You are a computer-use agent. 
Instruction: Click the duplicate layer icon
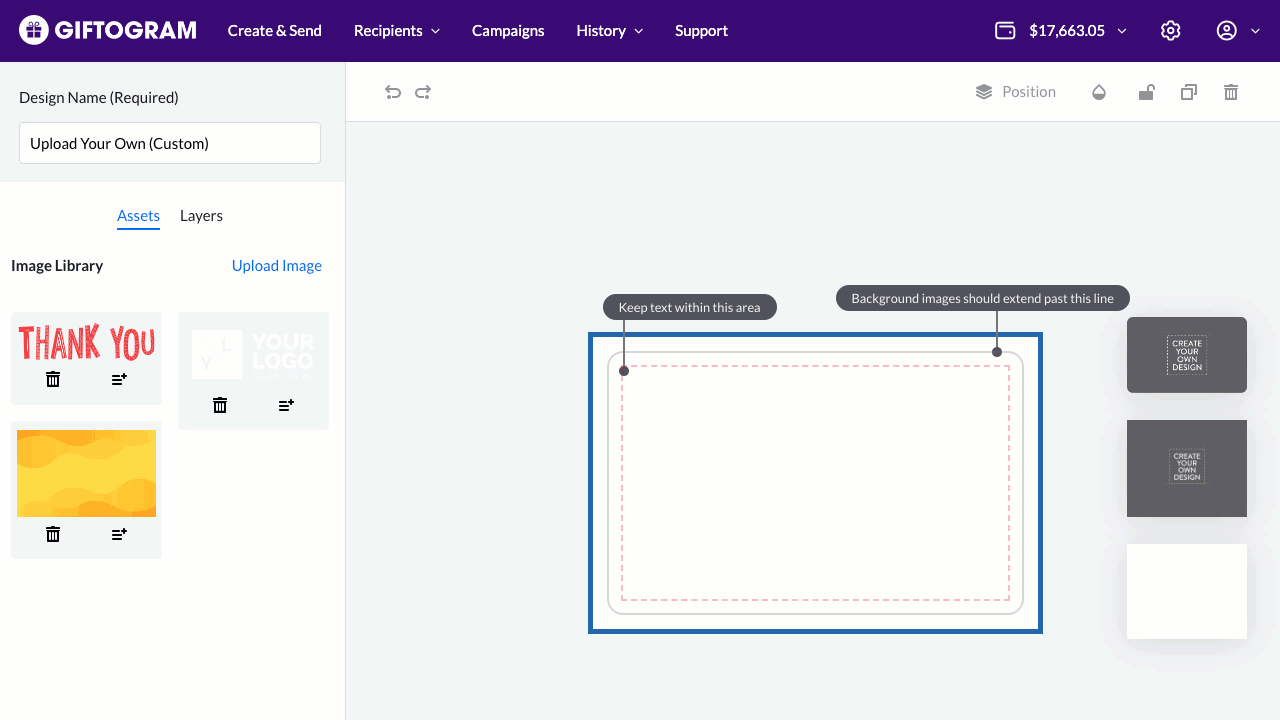click(x=1189, y=92)
